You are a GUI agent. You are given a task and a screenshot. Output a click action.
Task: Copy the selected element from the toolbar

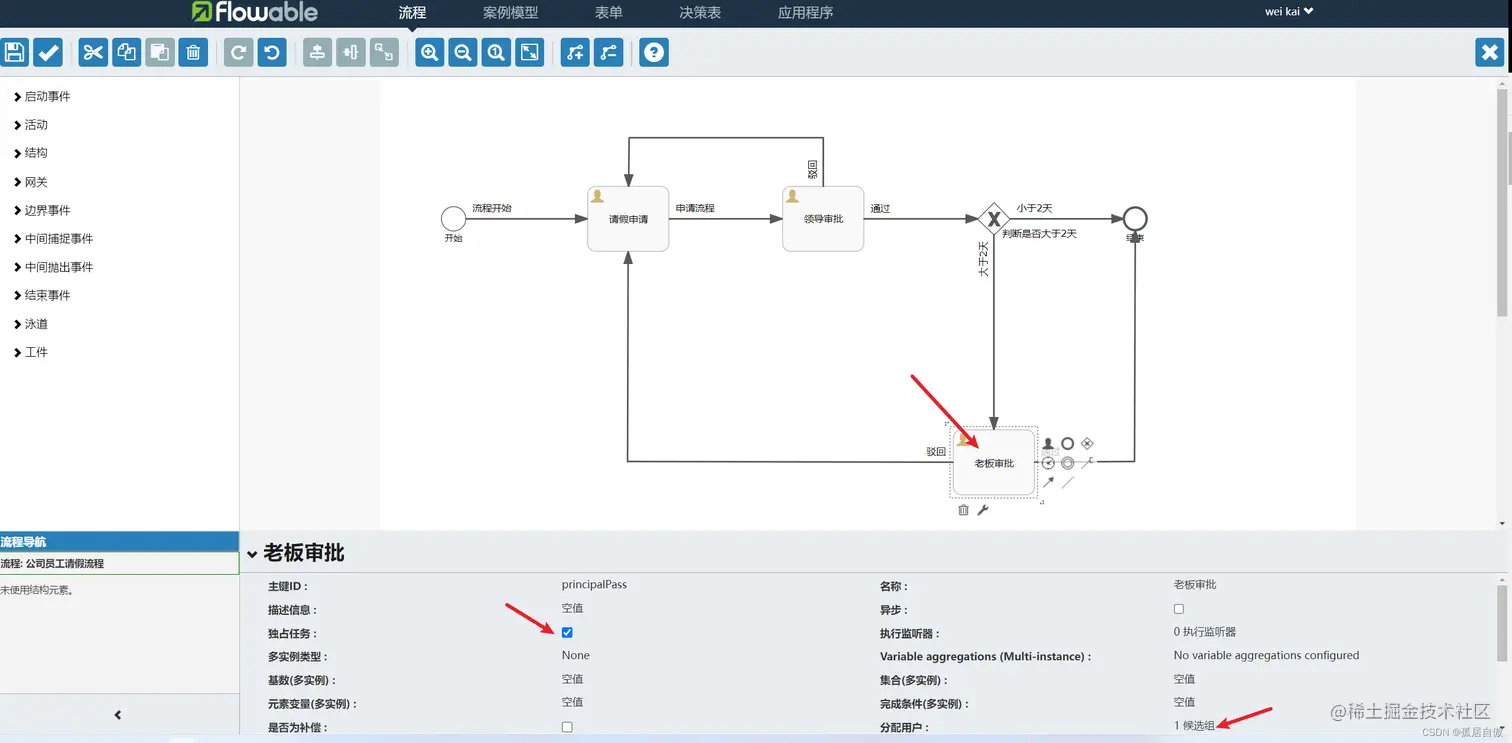(126, 52)
